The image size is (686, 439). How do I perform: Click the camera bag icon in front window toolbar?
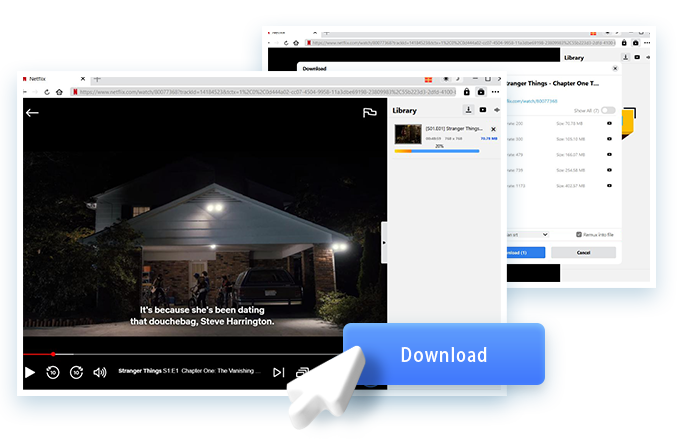(481, 92)
